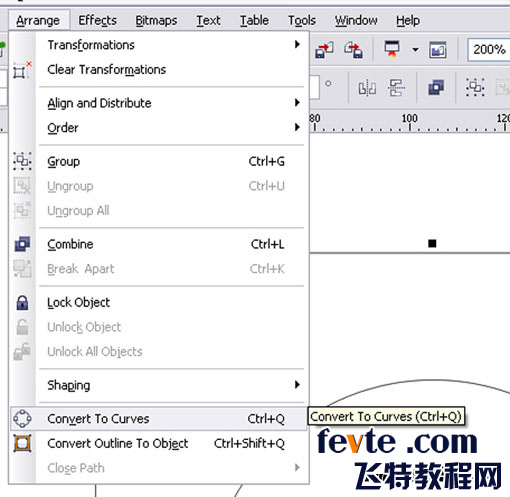This screenshot has height=497, width=510.
Task: Click the Lock Object padlock icon
Action: click(x=22, y=303)
